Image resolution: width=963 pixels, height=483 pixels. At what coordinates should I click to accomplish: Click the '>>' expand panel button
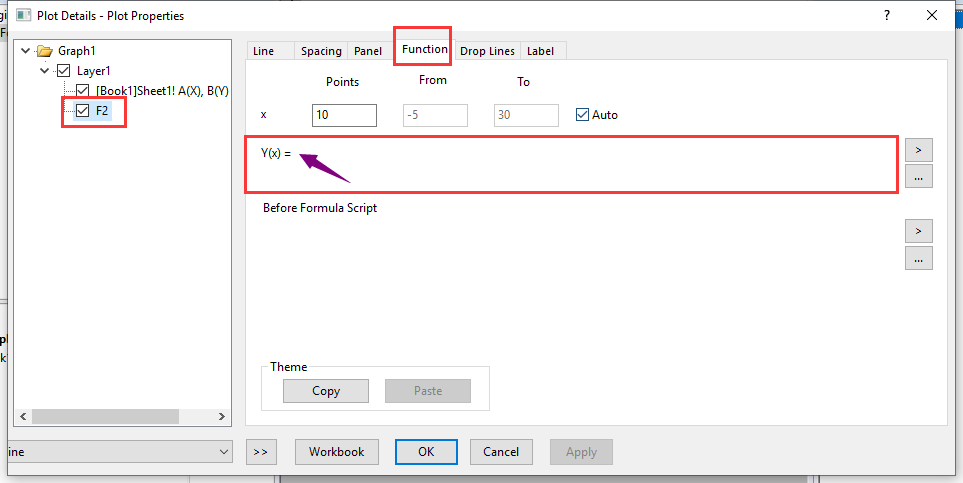261,452
